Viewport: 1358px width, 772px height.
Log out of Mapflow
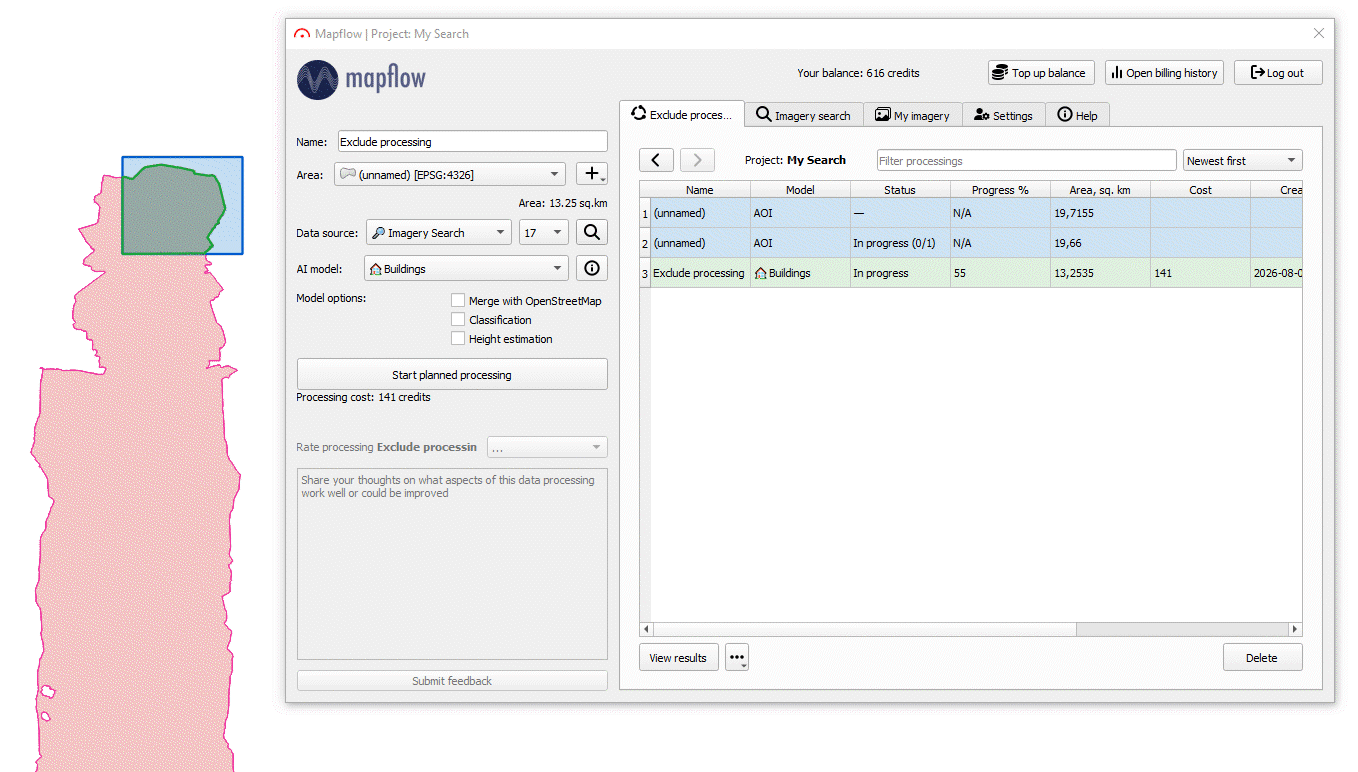point(1278,73)
